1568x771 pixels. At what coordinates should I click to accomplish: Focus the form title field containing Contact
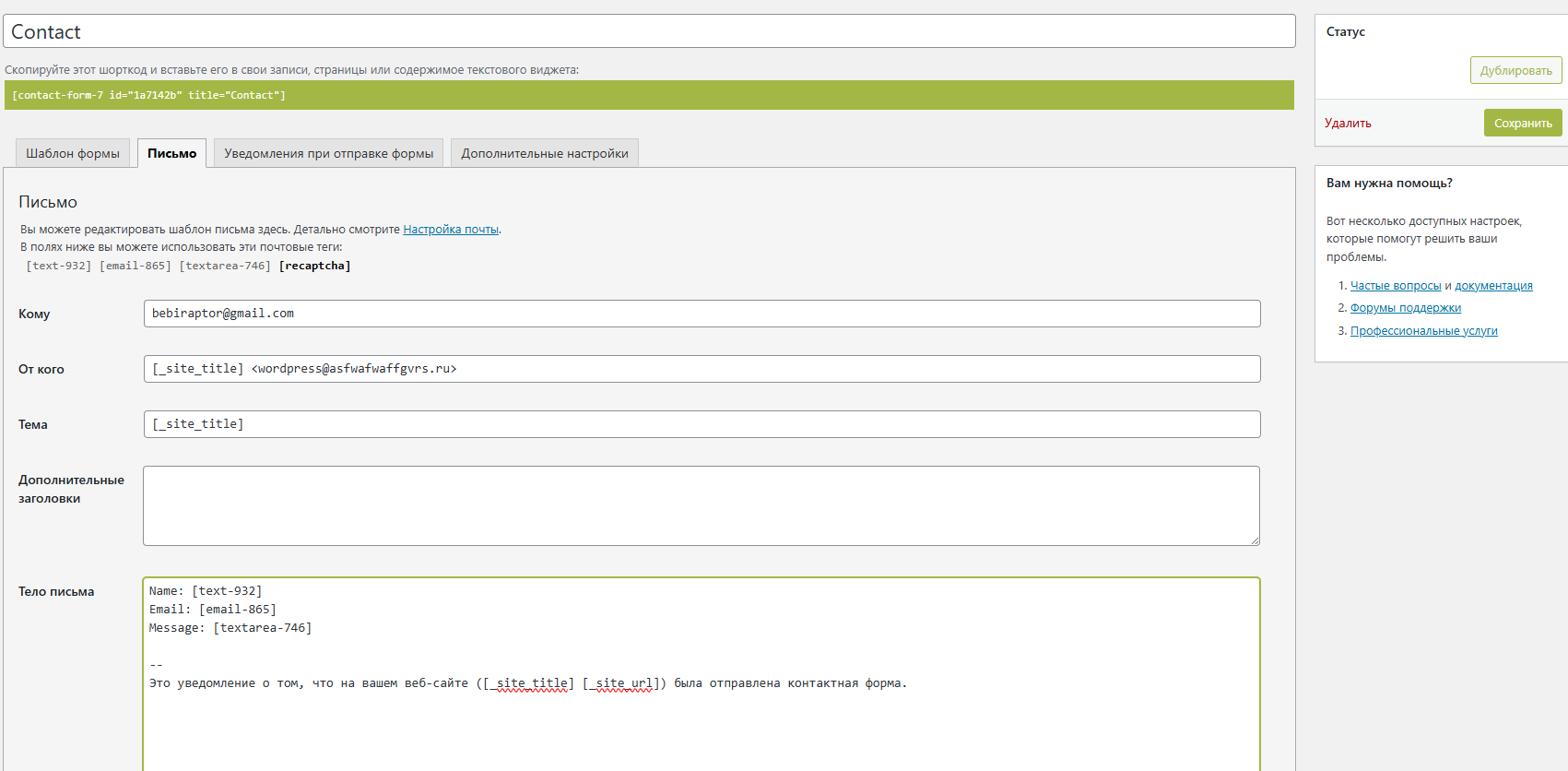pos(650,31)
